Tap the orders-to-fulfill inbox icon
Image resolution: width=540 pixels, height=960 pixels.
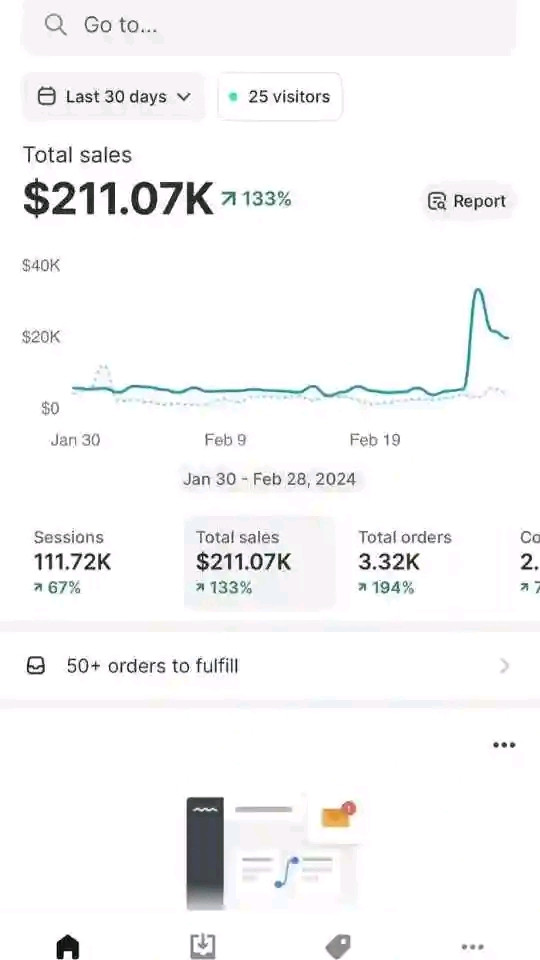tap(36, 666)
